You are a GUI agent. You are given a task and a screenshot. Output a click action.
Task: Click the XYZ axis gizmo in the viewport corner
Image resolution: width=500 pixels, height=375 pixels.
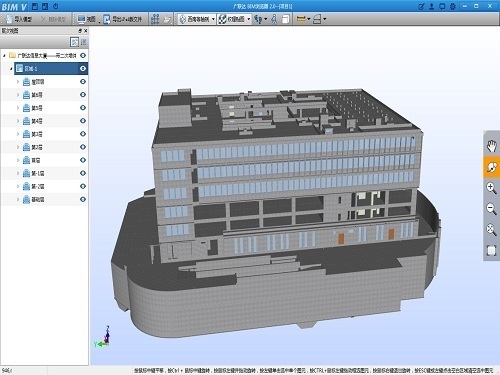[x=102, y=337]
